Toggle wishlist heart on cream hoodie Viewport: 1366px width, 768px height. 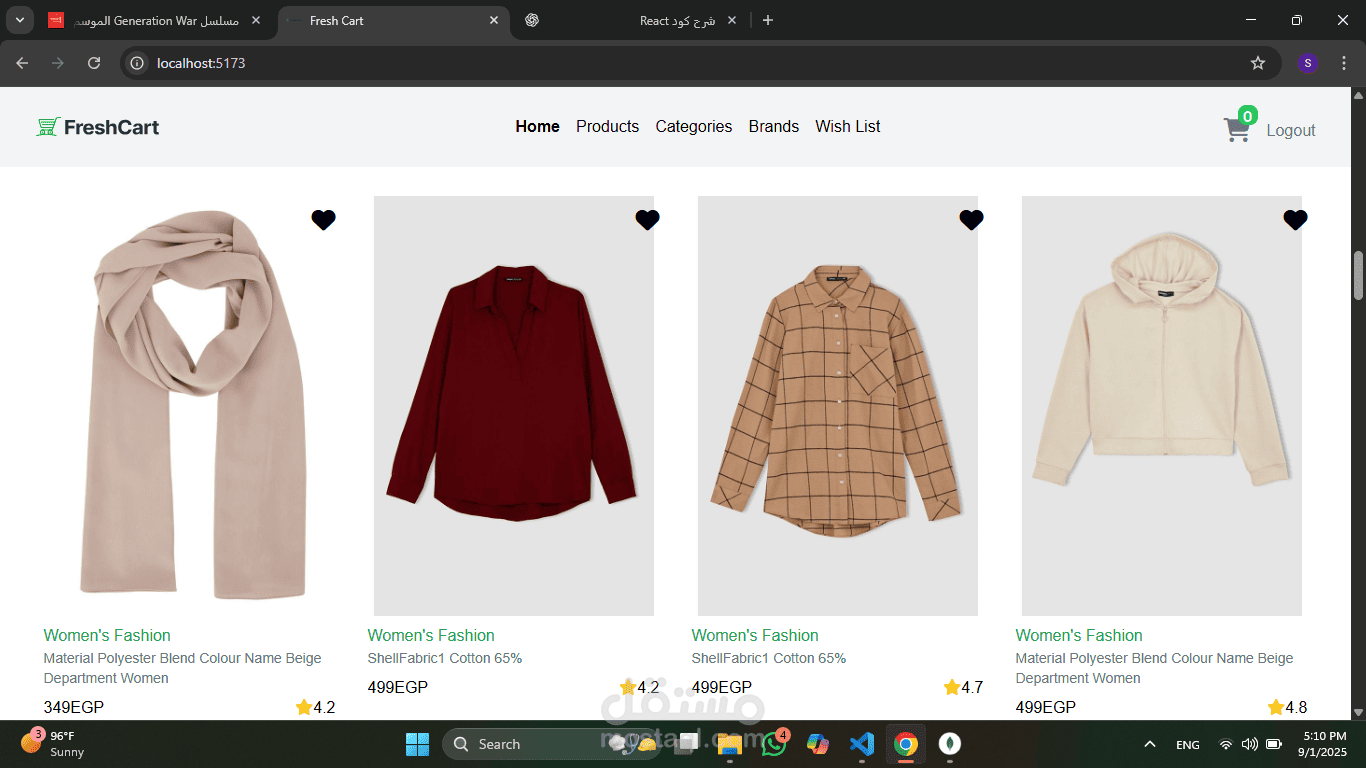coord(1295,220)
